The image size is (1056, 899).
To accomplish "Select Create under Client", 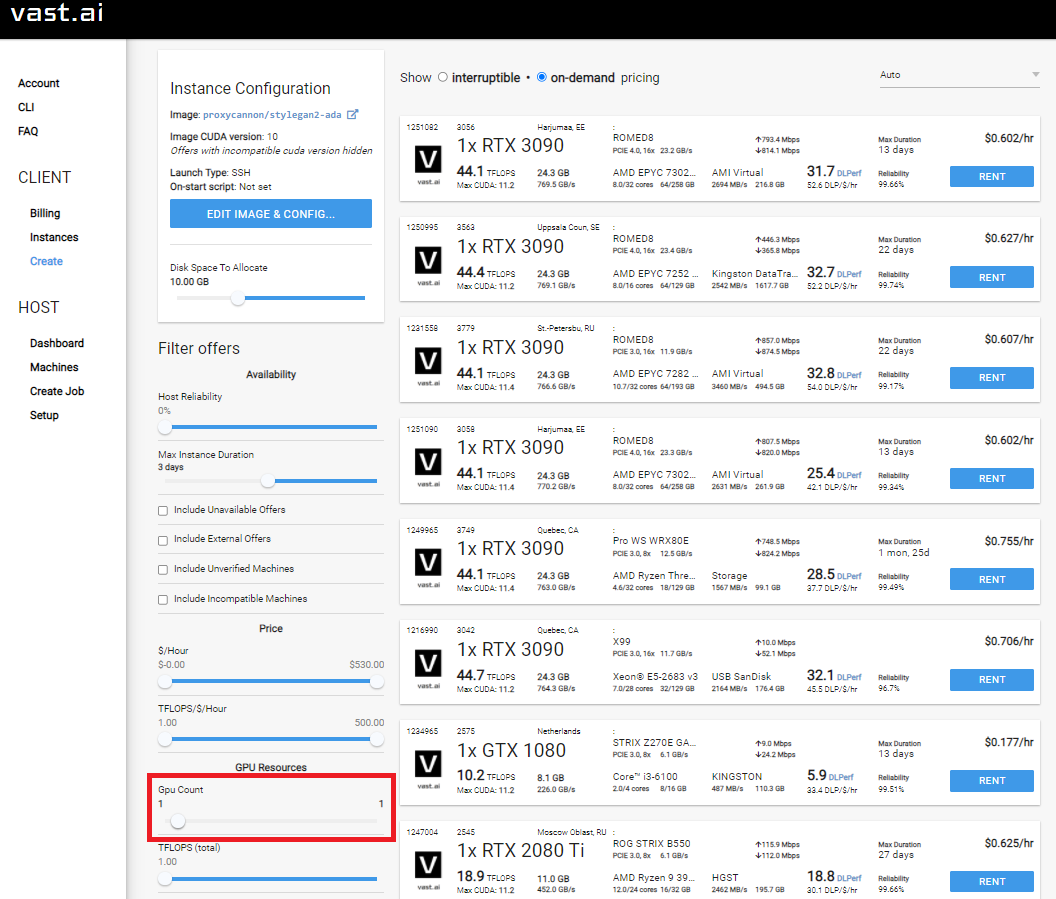I will [46, 261].
